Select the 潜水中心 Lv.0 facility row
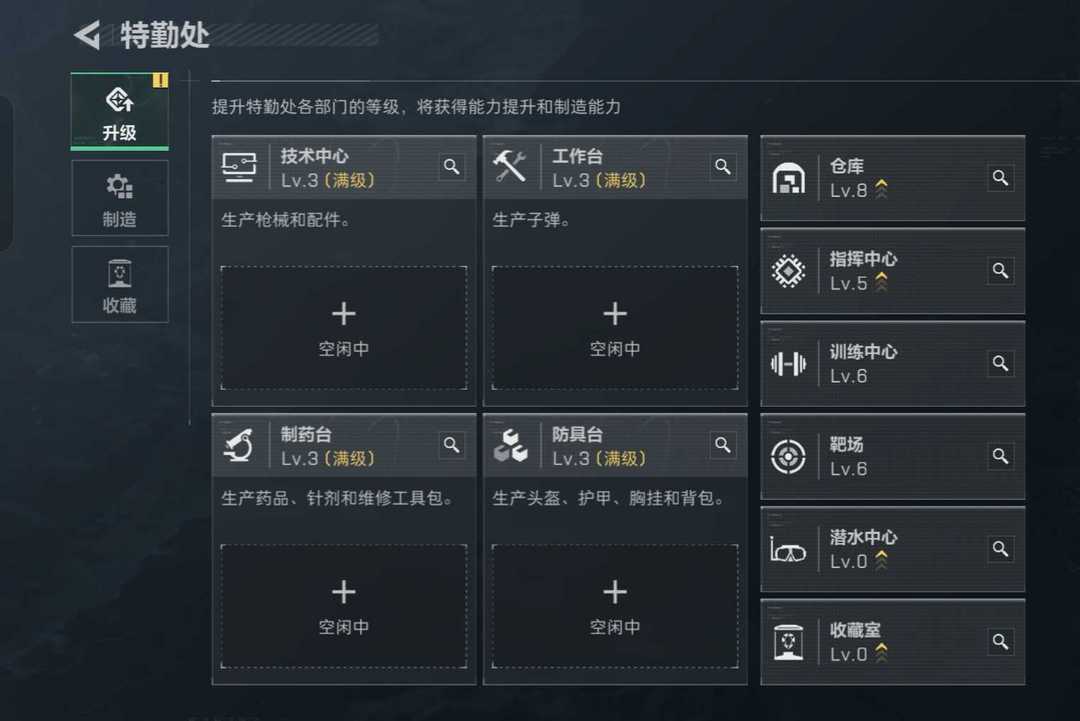Image resolution: width=1080 pixels, height=721 pixels. [x=893, y=549]
